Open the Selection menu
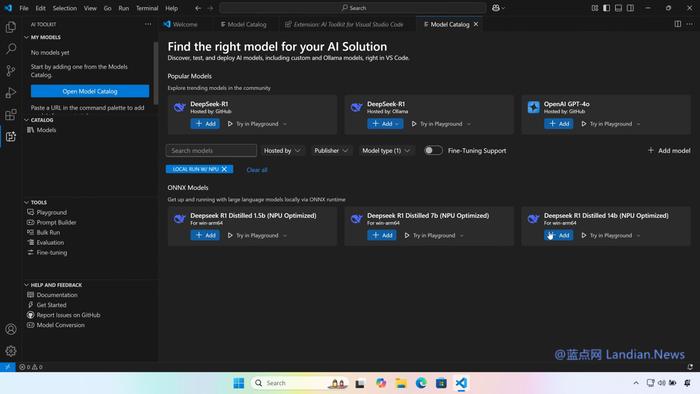700x394 pixels. click(65, 8)
